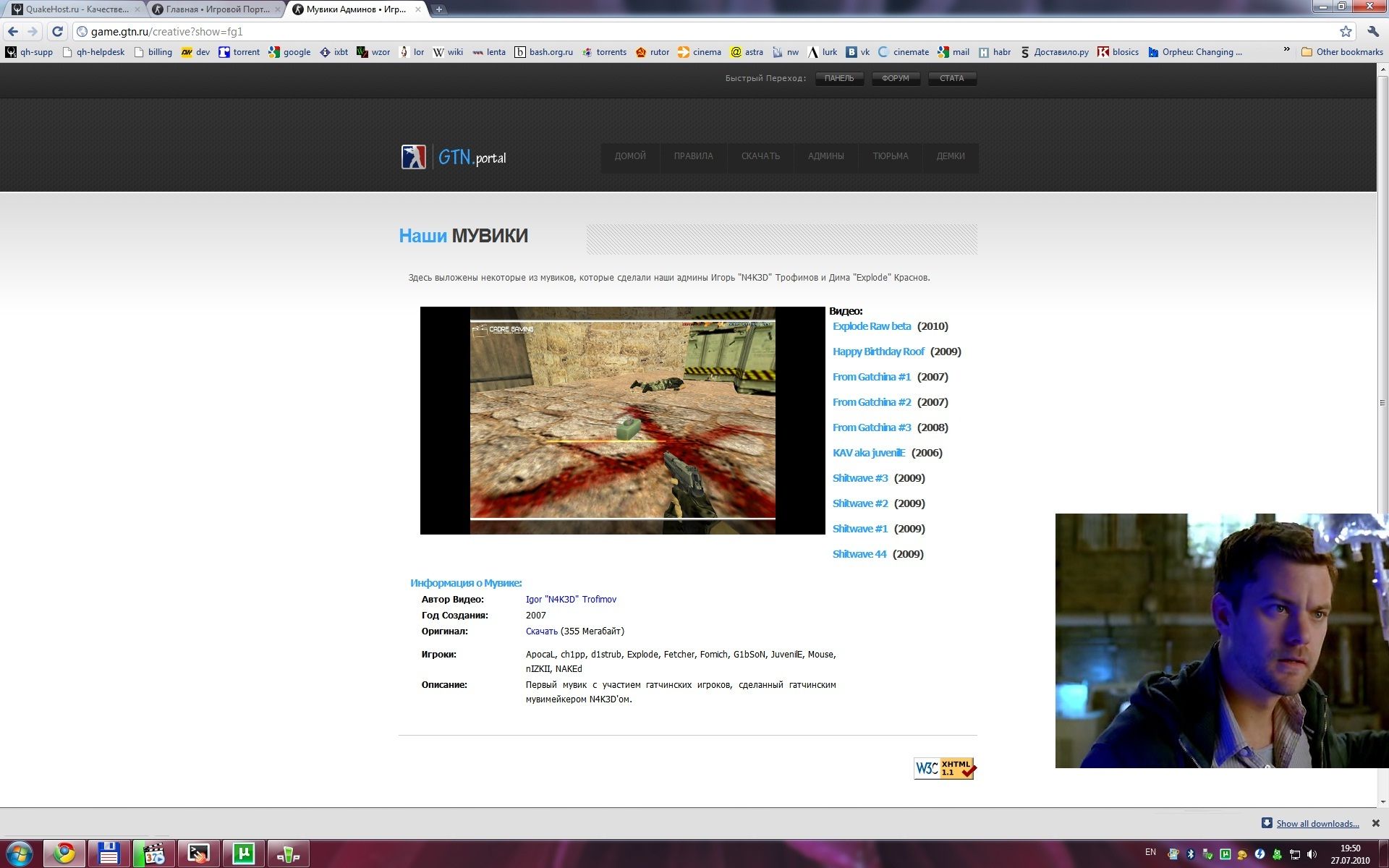Open the ДОМОЙ navigation item
Viewport: 1389px width, 868px height.
click(630, 156)
